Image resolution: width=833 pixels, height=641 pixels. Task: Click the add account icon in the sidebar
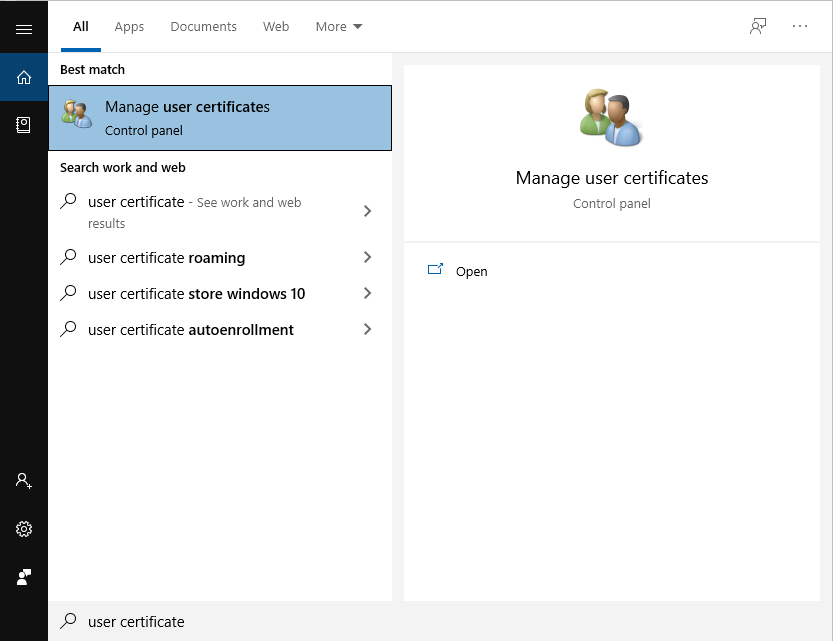24,481
